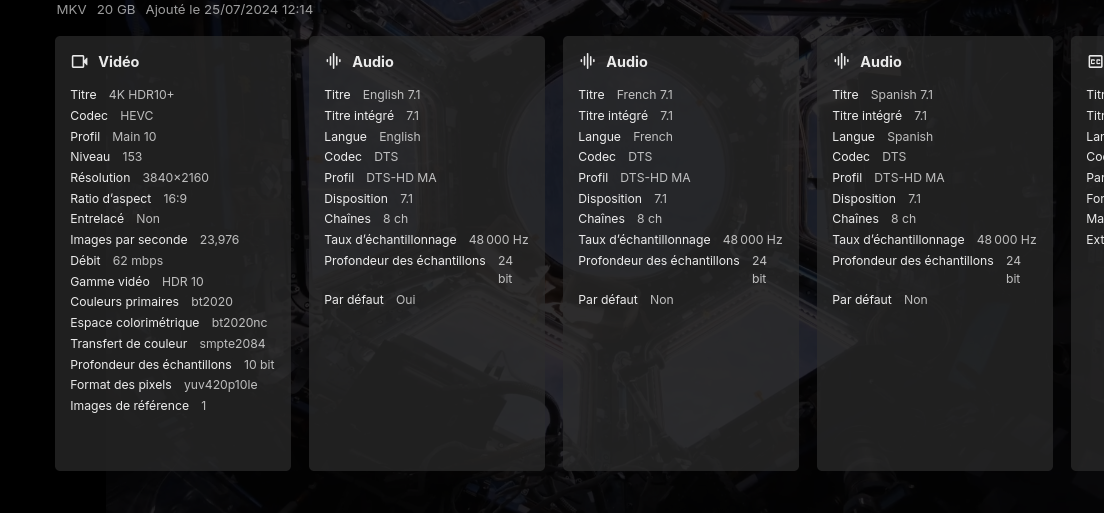
Task: Click the 3840×2160 resolution value
Action: (x=175, y=178)
